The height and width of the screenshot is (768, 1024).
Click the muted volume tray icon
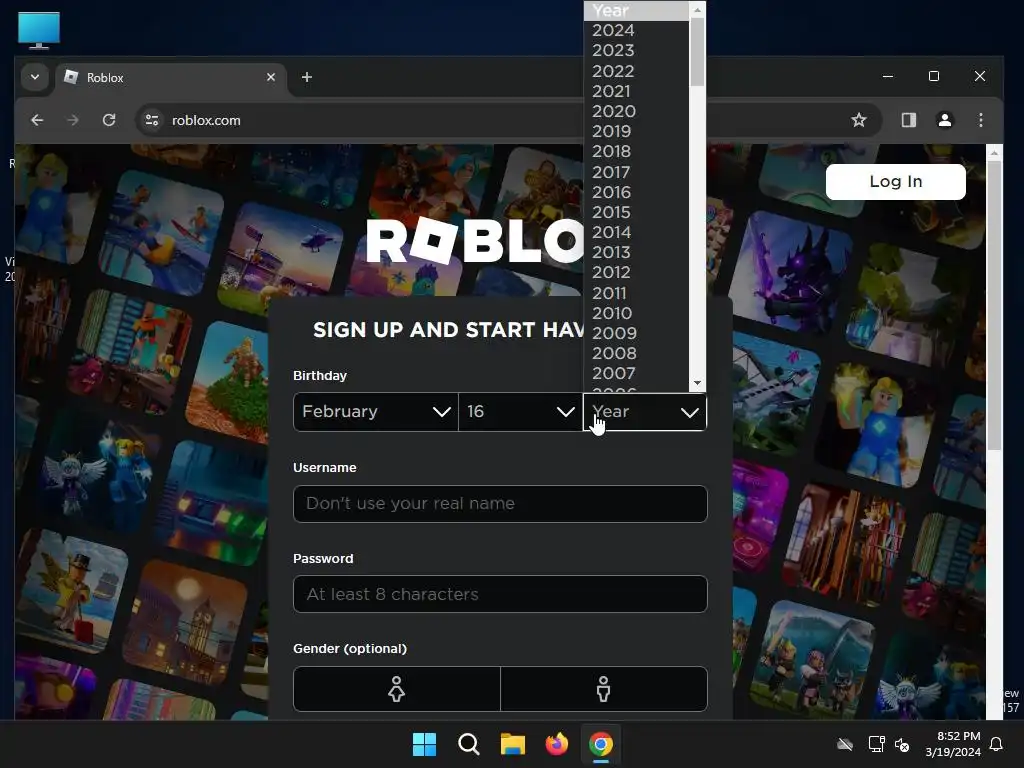(902, 744)
